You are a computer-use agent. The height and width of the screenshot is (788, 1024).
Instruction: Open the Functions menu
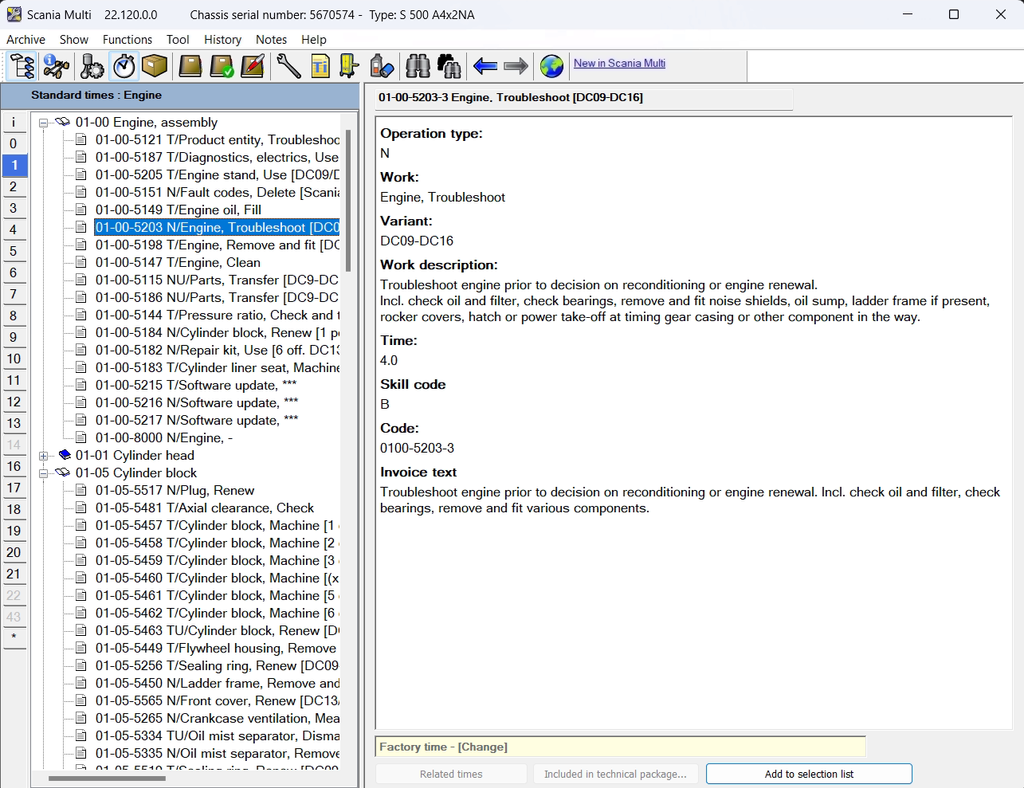coord(127,40)
